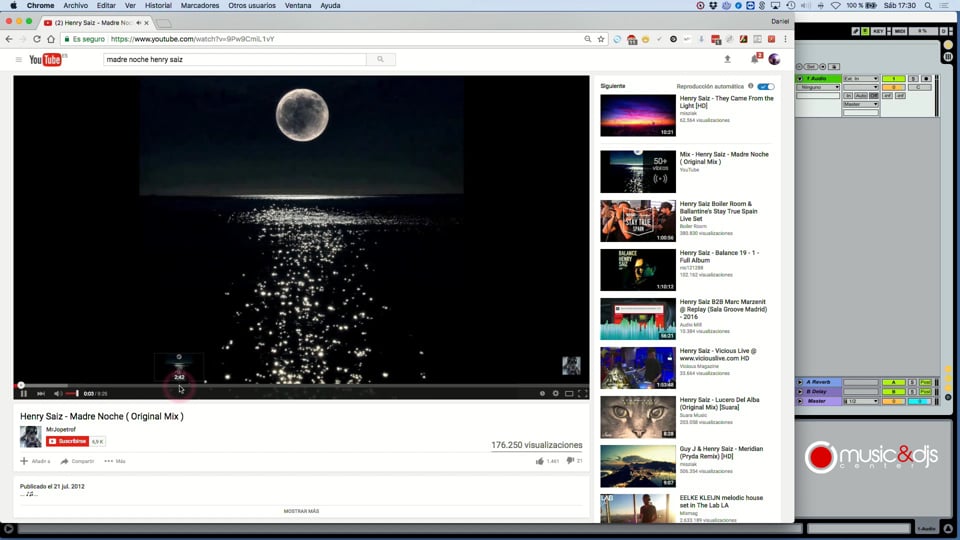Open YouTube notifications bell

pyautogui.click(x=755, y=59)
